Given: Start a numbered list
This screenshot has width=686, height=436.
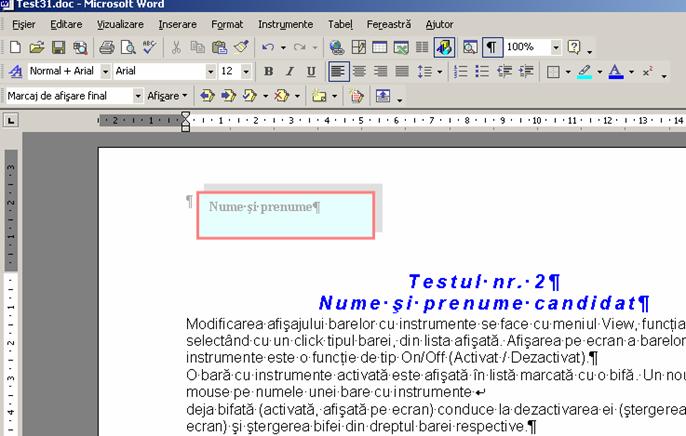Looking at the screenshot, I should 461,72.
